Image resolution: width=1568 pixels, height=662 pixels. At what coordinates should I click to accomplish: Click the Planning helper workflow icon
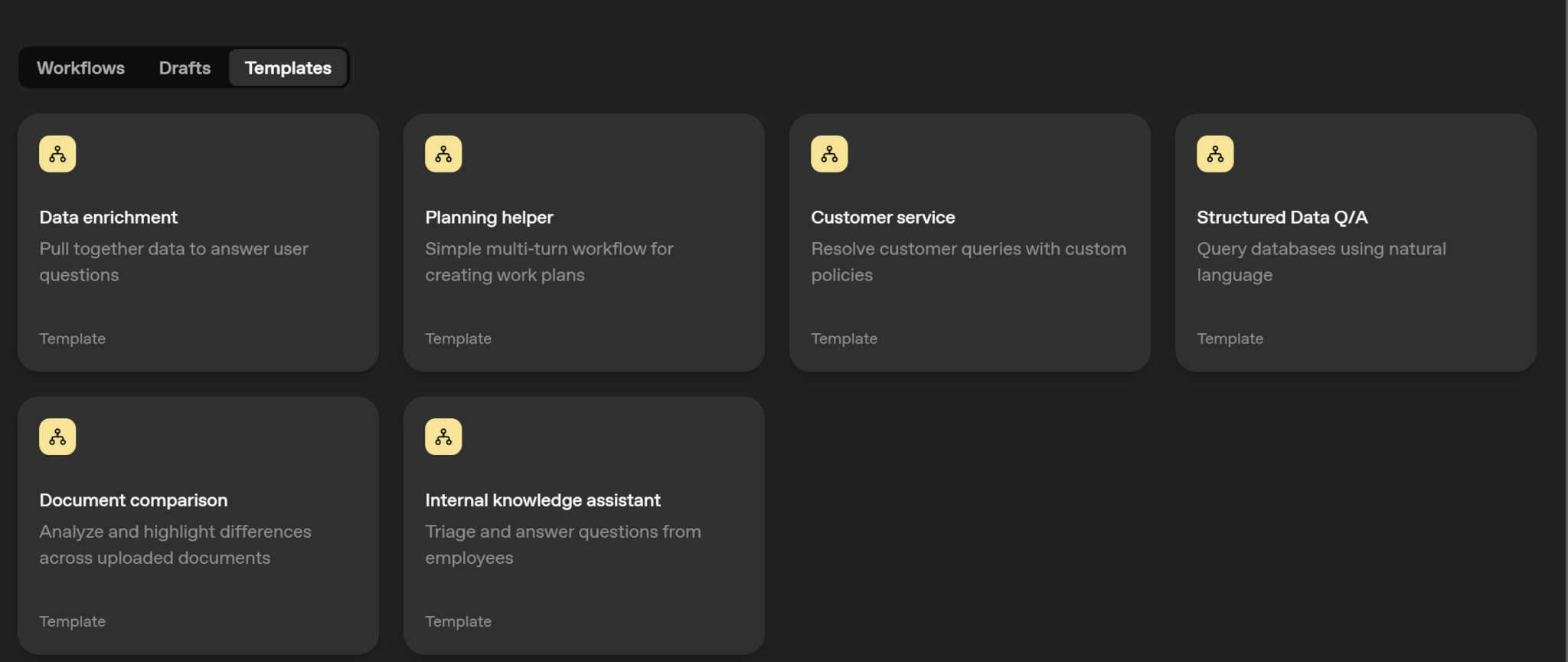[443, 154]
